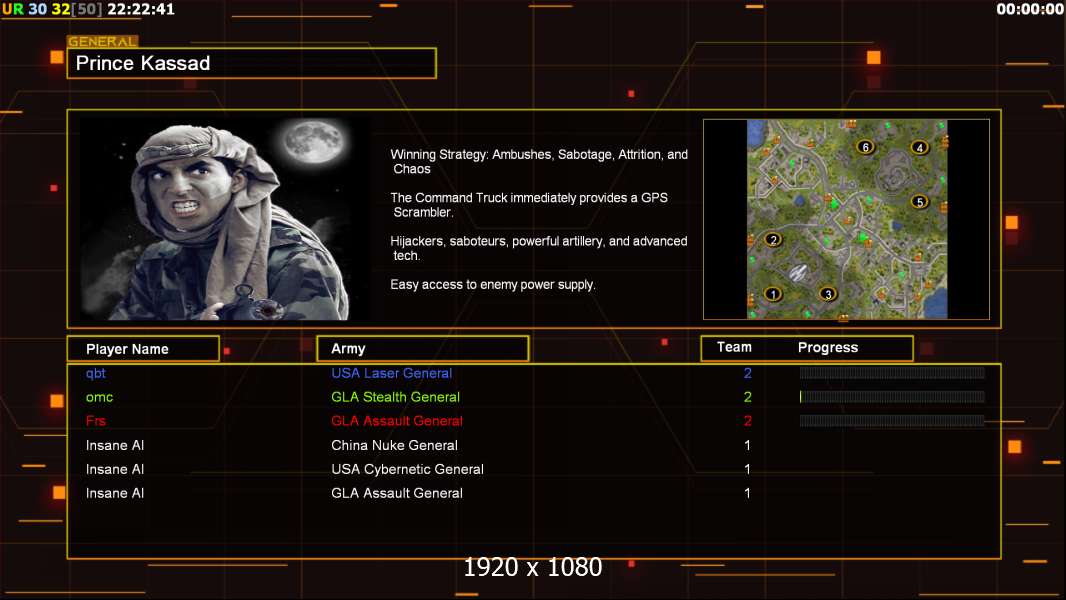Select Insane AI in USA Cybernetic General row
The height and width of the screenshot is (600, 1066).
115,469
